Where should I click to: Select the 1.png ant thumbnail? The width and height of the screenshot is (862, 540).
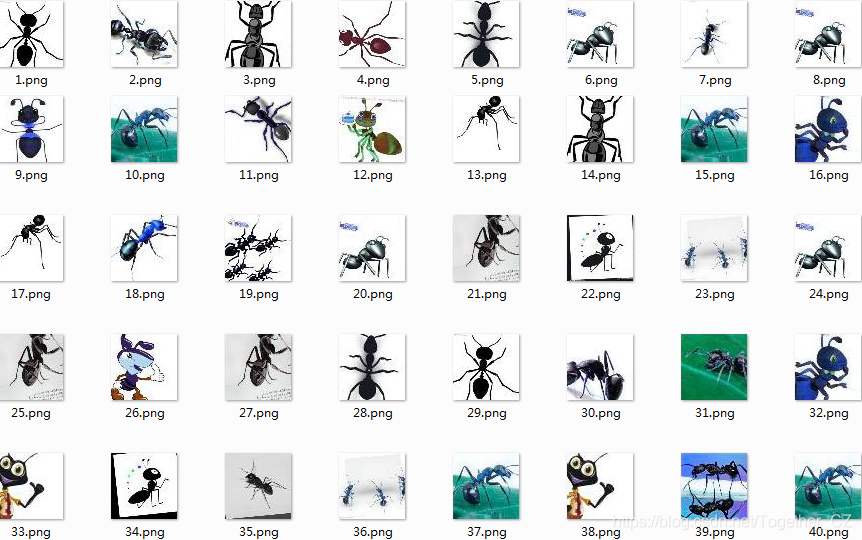tap(30, 34)
